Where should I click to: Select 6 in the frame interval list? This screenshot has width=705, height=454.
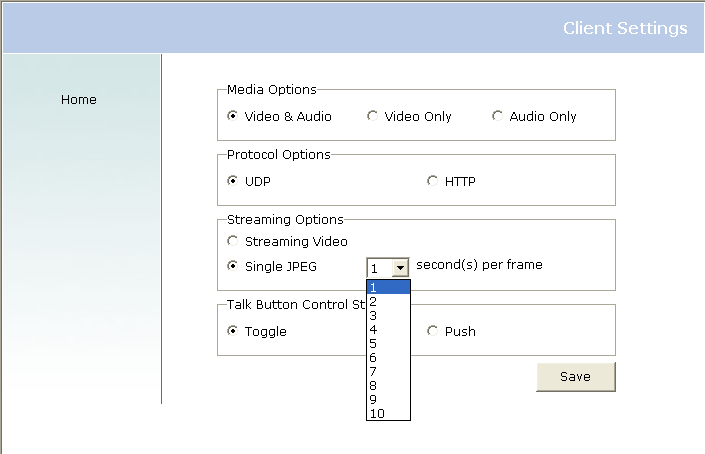(388, 358)
